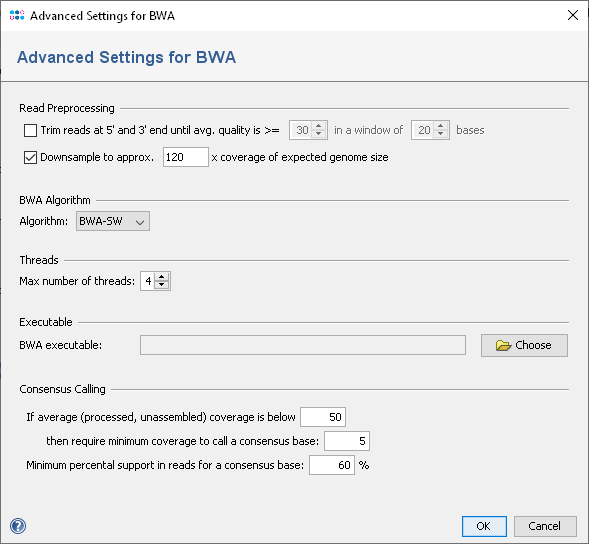Click the folder icon on Choose button
The width and height of the screenshot is (589, 544).
point(503,345)
